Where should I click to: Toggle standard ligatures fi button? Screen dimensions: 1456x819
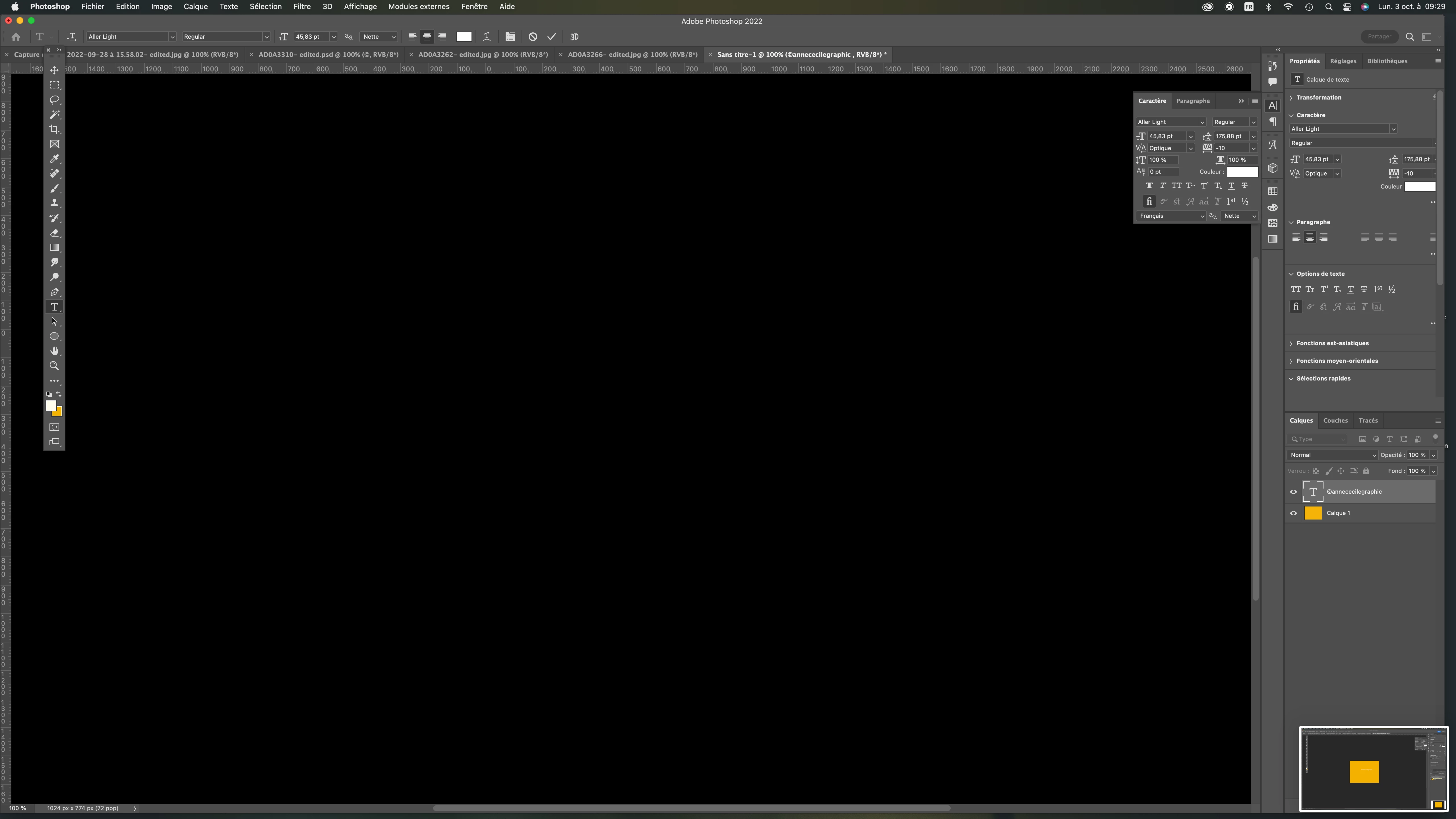(x=1149, y=201)
